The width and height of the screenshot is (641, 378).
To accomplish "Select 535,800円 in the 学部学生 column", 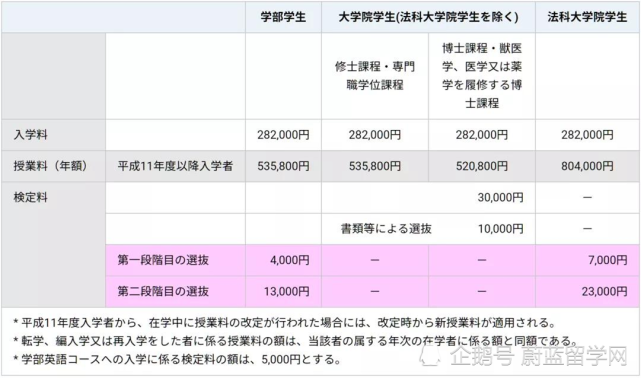I will [x=283, y=166].
